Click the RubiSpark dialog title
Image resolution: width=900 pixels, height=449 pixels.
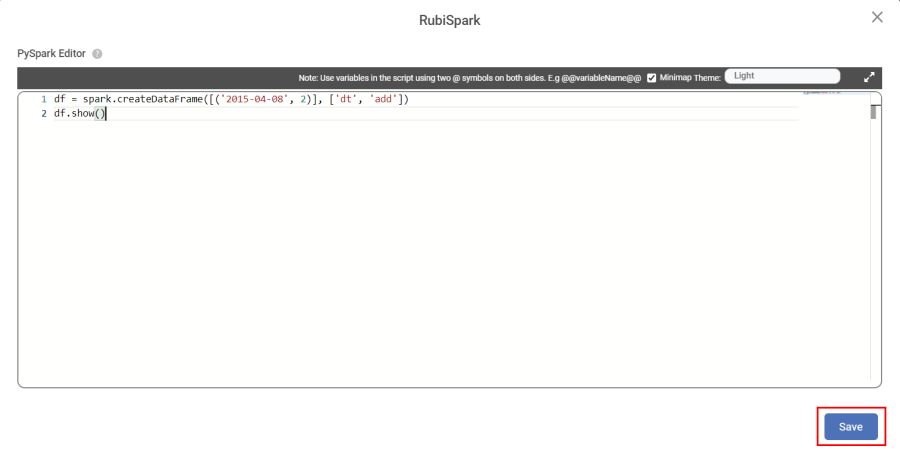click(449, 21)
